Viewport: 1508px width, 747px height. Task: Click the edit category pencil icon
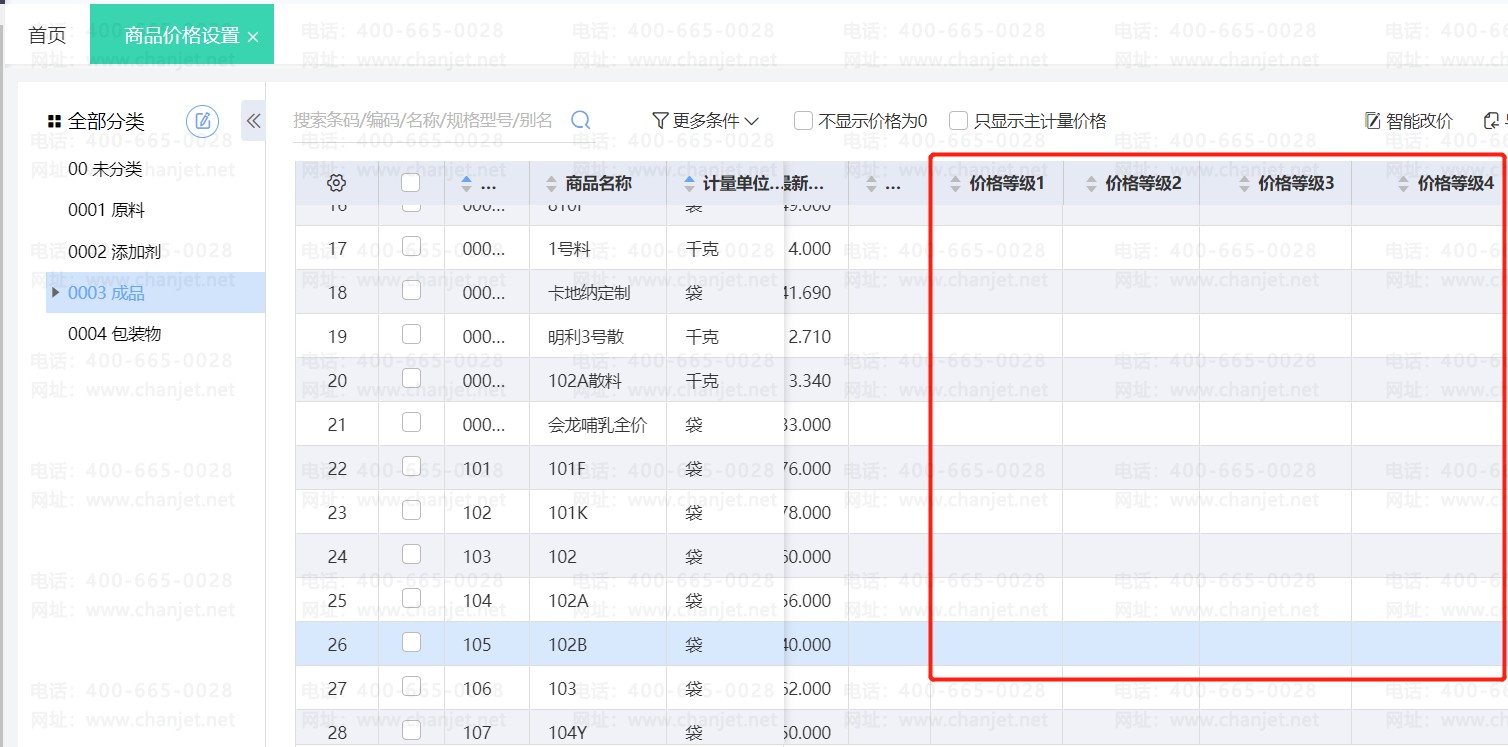(203, 121)
